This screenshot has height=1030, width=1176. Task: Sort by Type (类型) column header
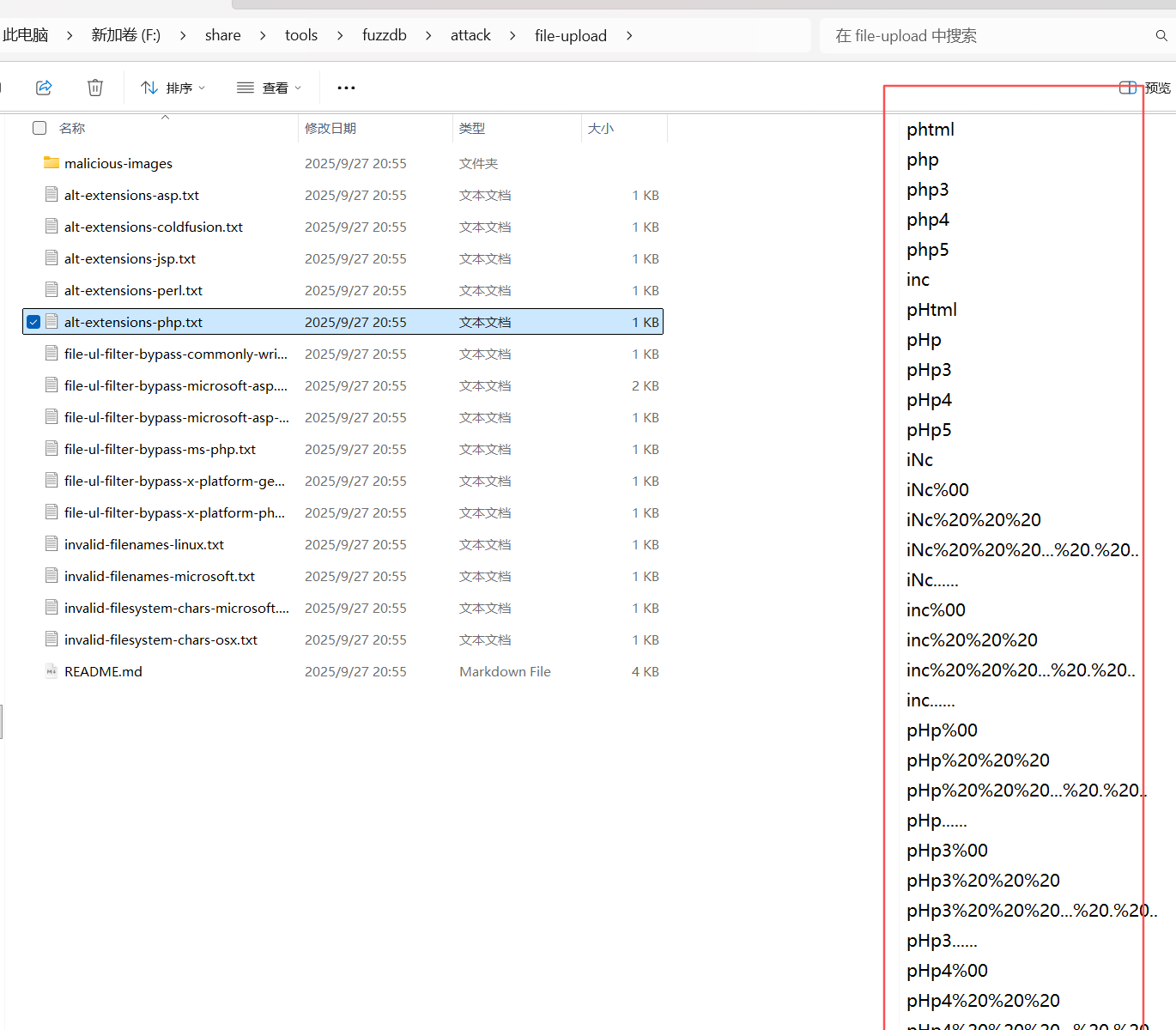tap(472, 128)
